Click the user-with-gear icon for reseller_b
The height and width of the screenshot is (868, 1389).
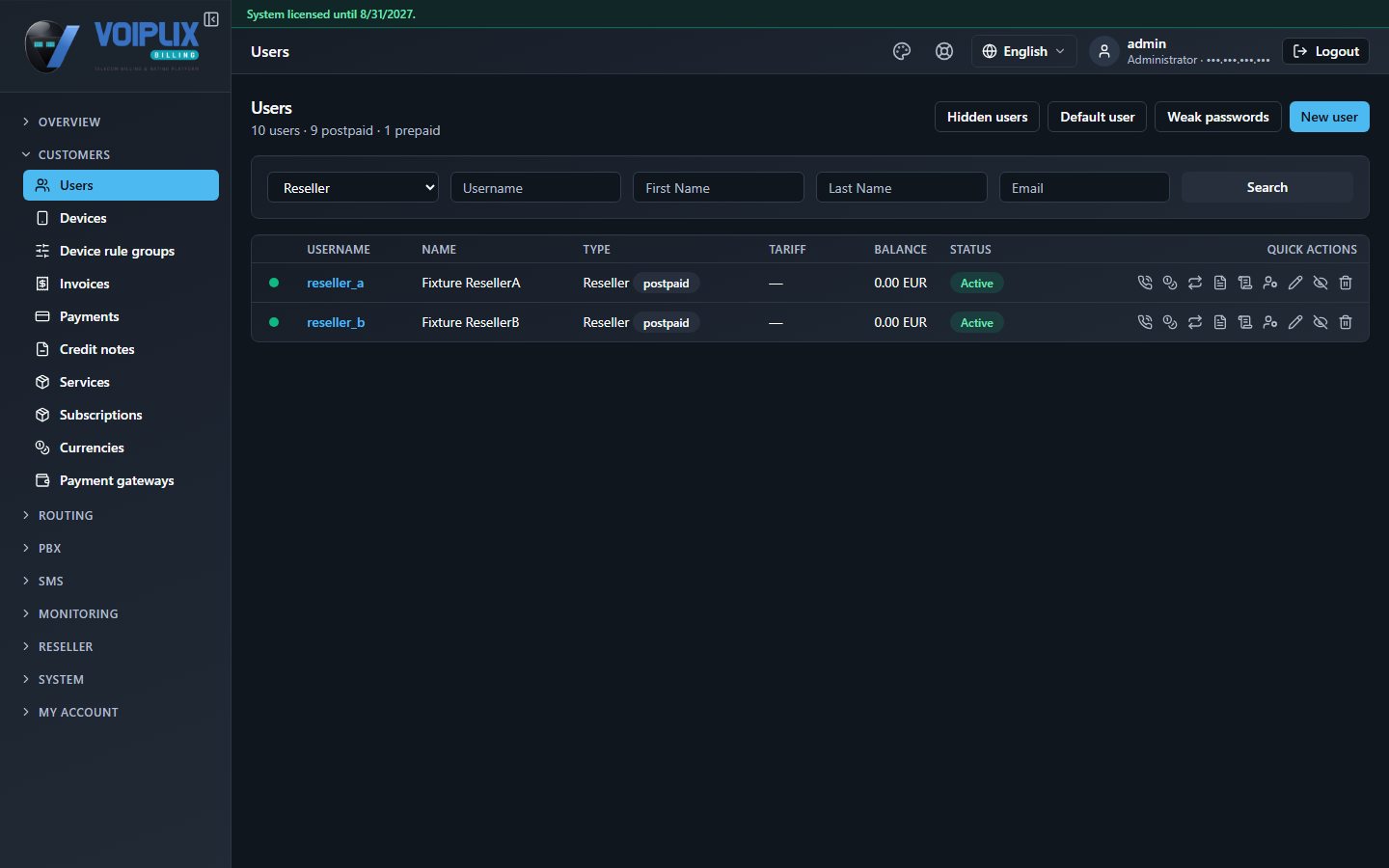[x=1270, y=322]
